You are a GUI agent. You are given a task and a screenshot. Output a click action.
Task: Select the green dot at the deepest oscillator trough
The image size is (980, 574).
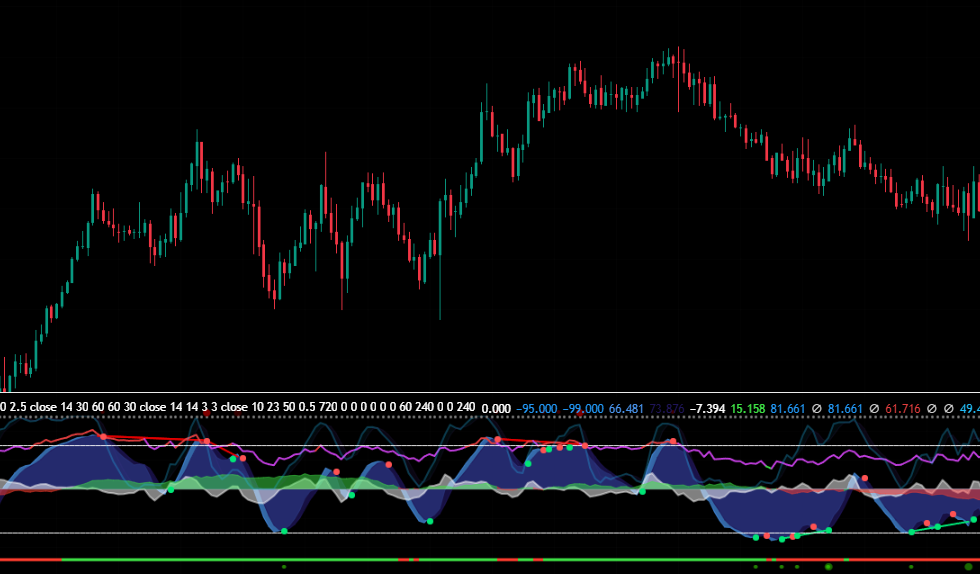(x=783, y=539)
